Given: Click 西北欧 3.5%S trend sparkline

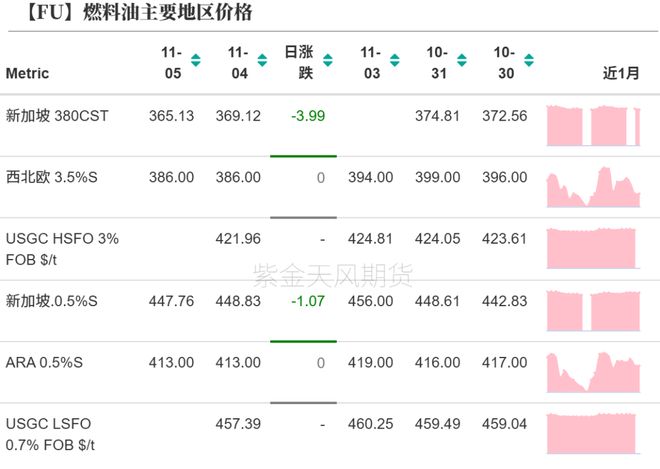Looking at the screenshot, I should coord(593,186).
